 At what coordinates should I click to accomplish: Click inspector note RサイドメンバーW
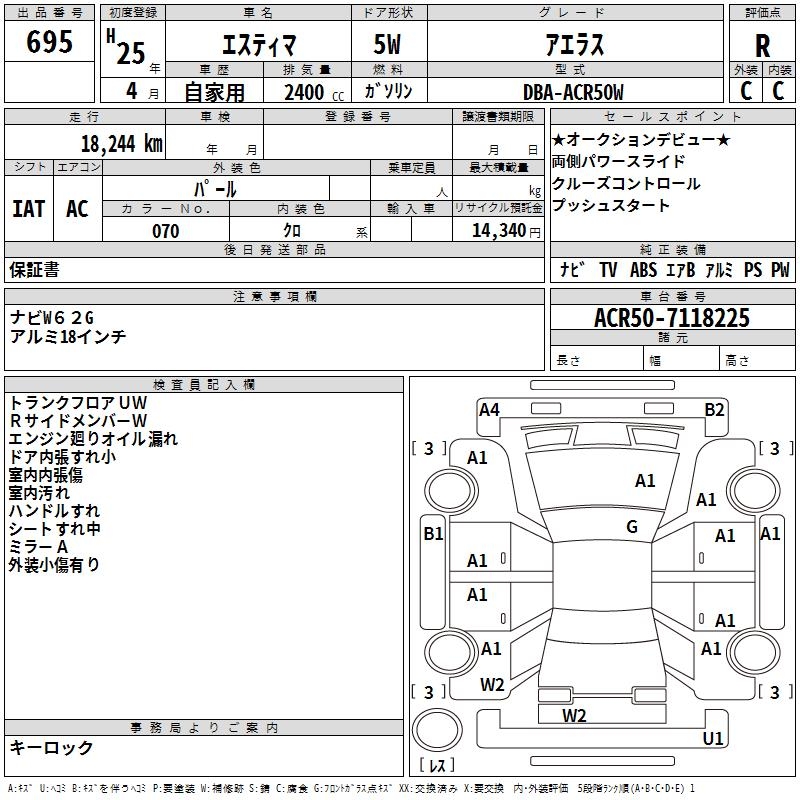pos(78,420)
